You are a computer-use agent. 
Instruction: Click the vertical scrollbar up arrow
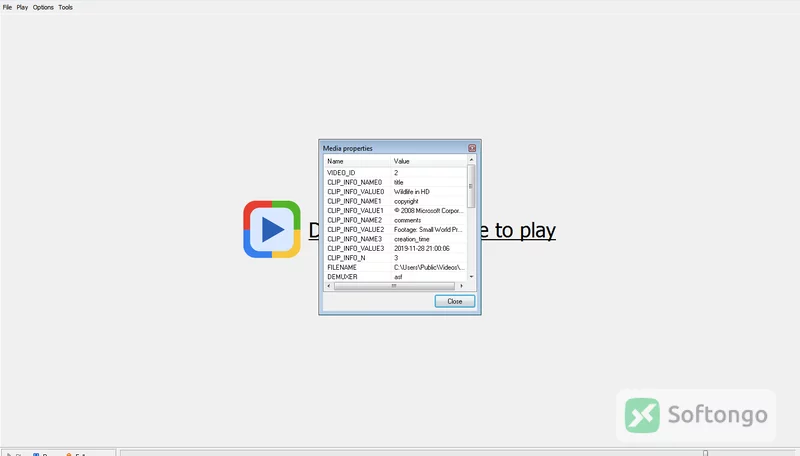pyautogui.click(x=471, y=160)
